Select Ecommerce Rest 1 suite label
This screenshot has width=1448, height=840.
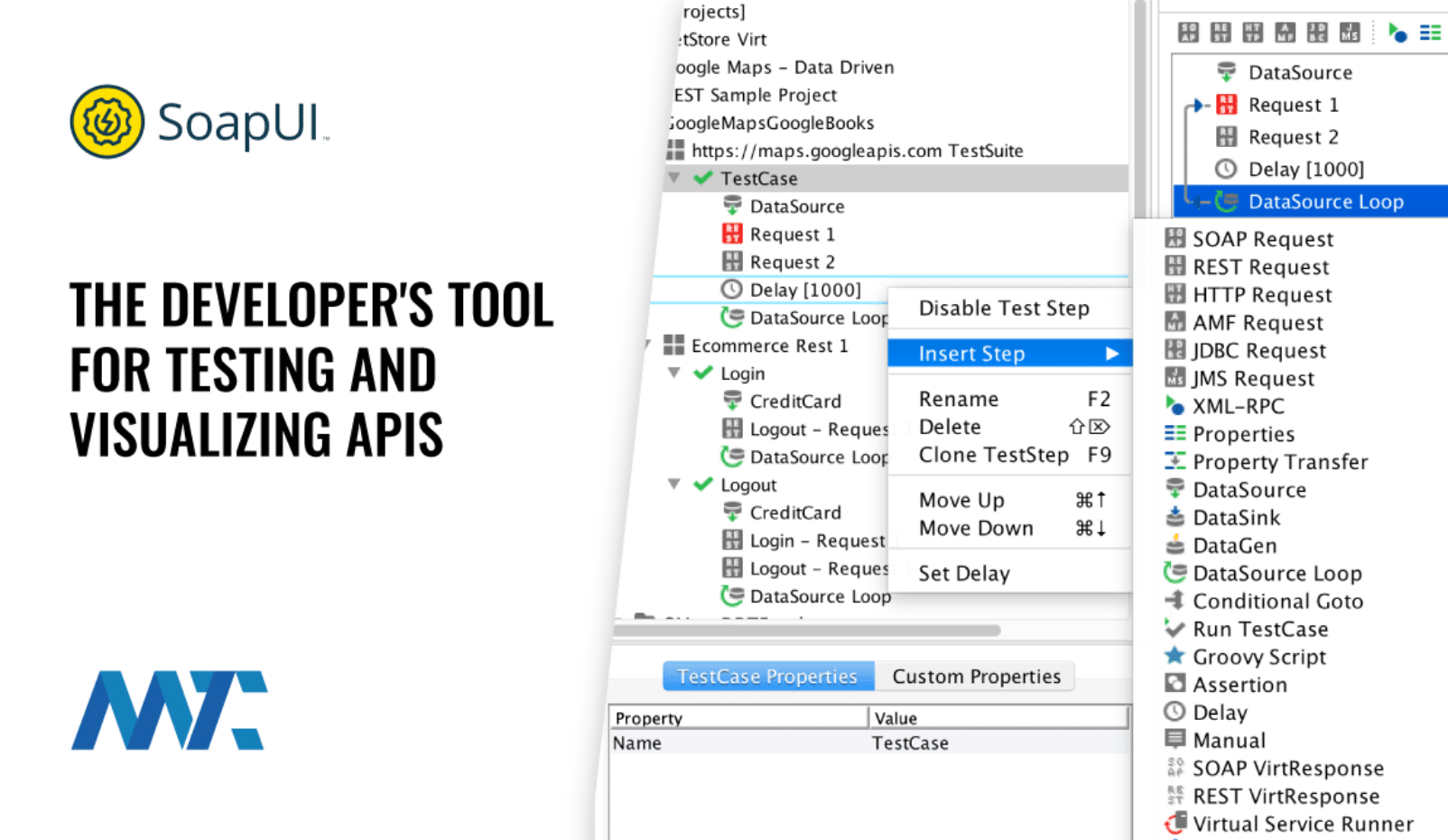click(769, 346)
